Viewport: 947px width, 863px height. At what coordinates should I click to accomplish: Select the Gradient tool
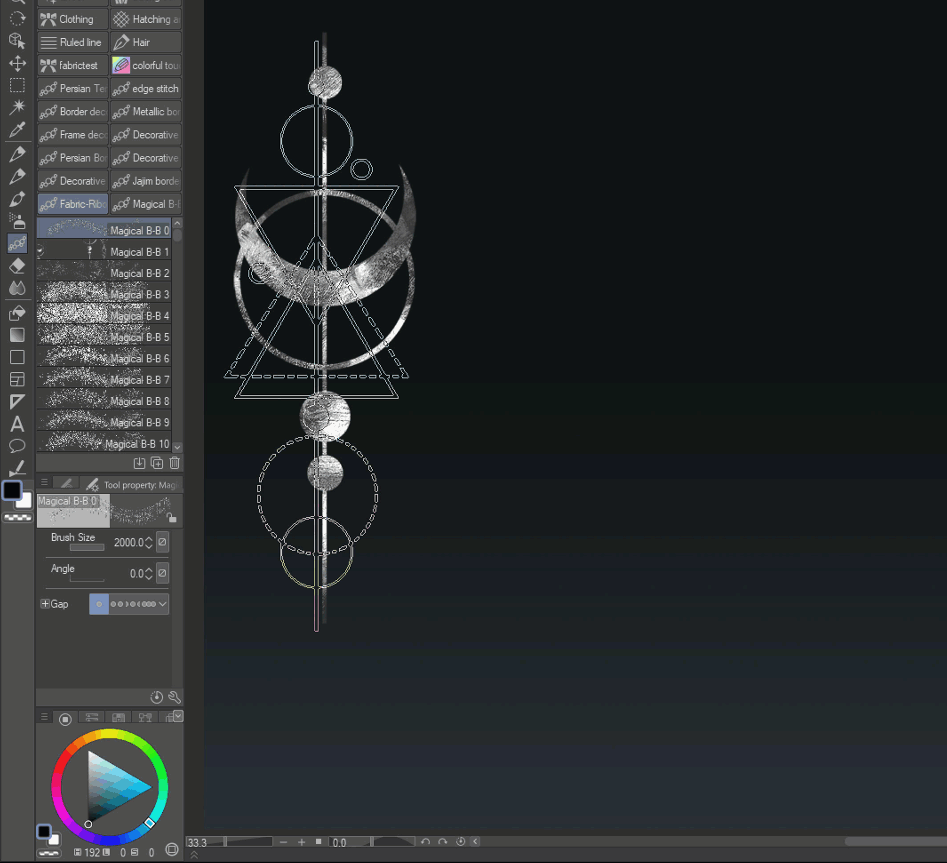(x=17, y=335)
